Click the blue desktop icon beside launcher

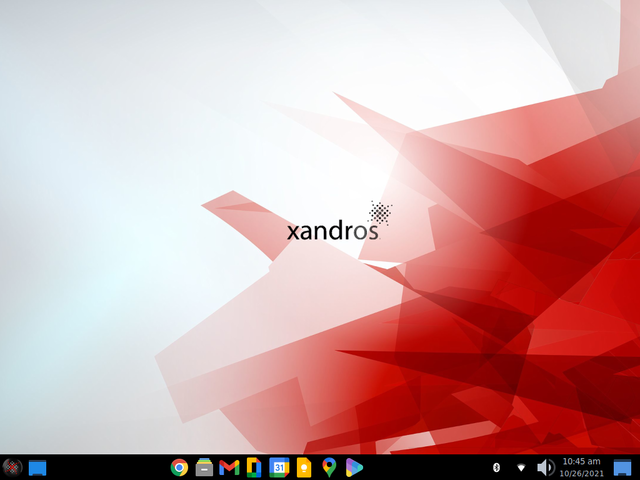(x=38, y=468)
